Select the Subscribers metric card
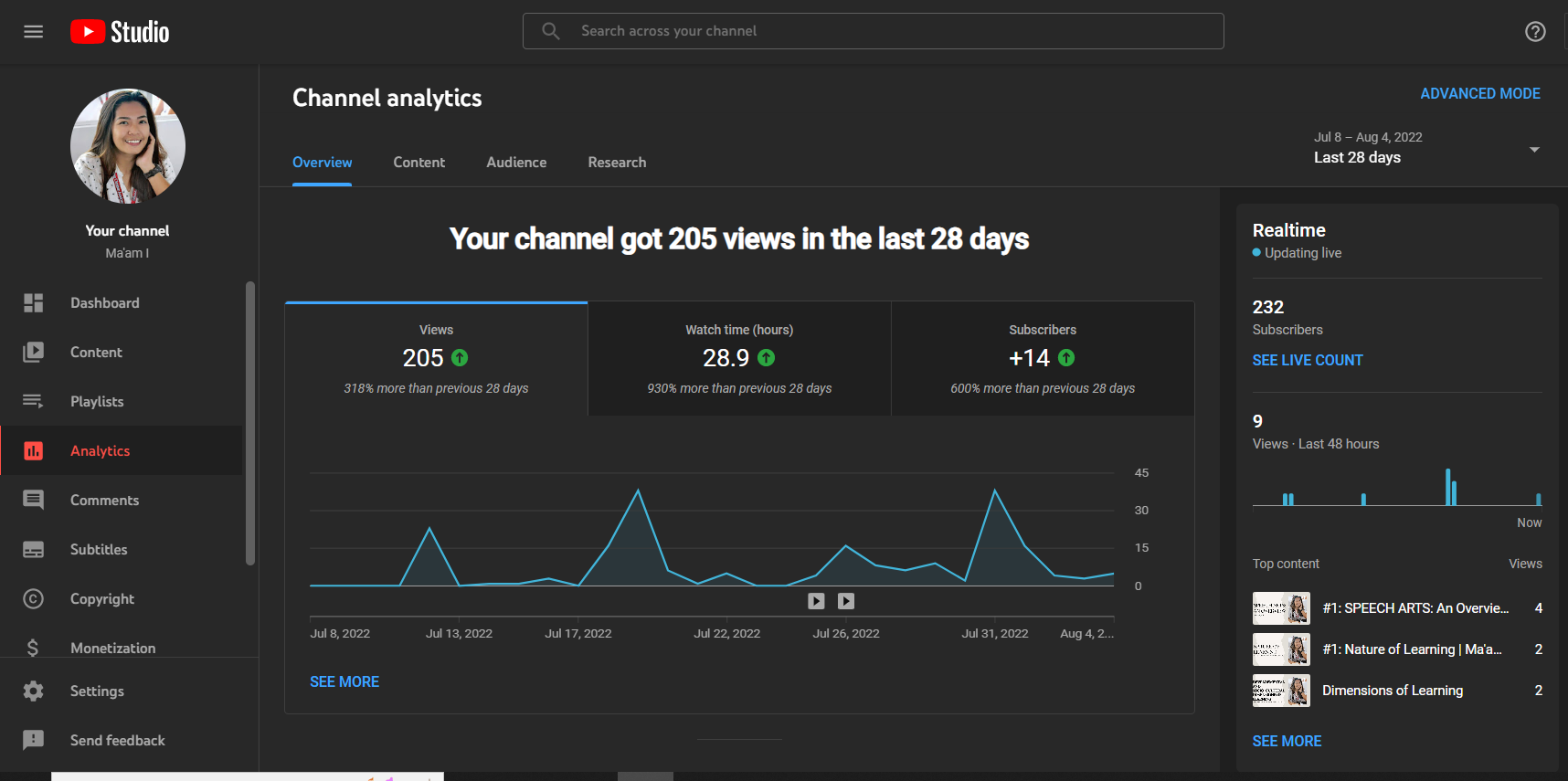This screenshot has height=781, width=1568. (1043, 359)
